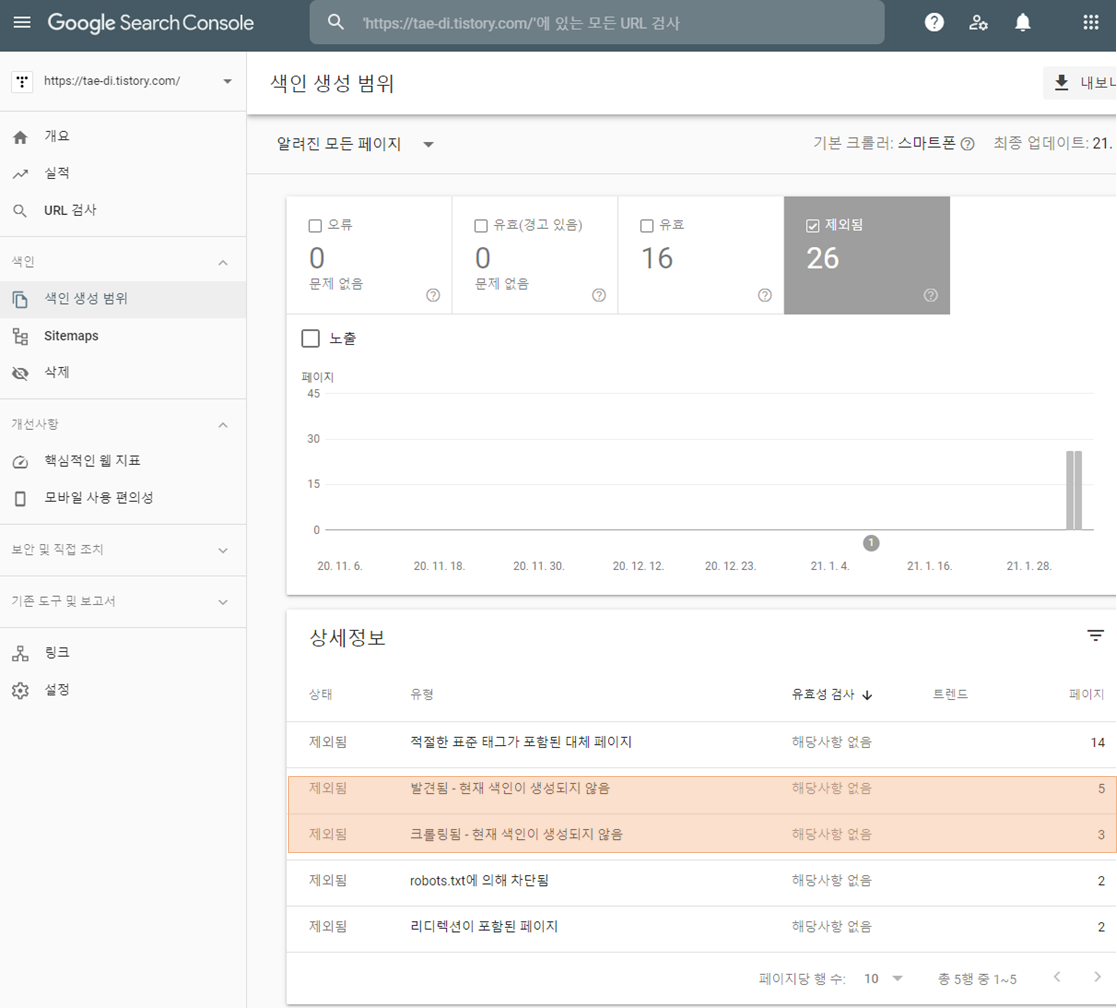This screenshot has height=1008, width=1117.
Task: Click the filter icon in 상세정보 panel
Action: 1094,634
